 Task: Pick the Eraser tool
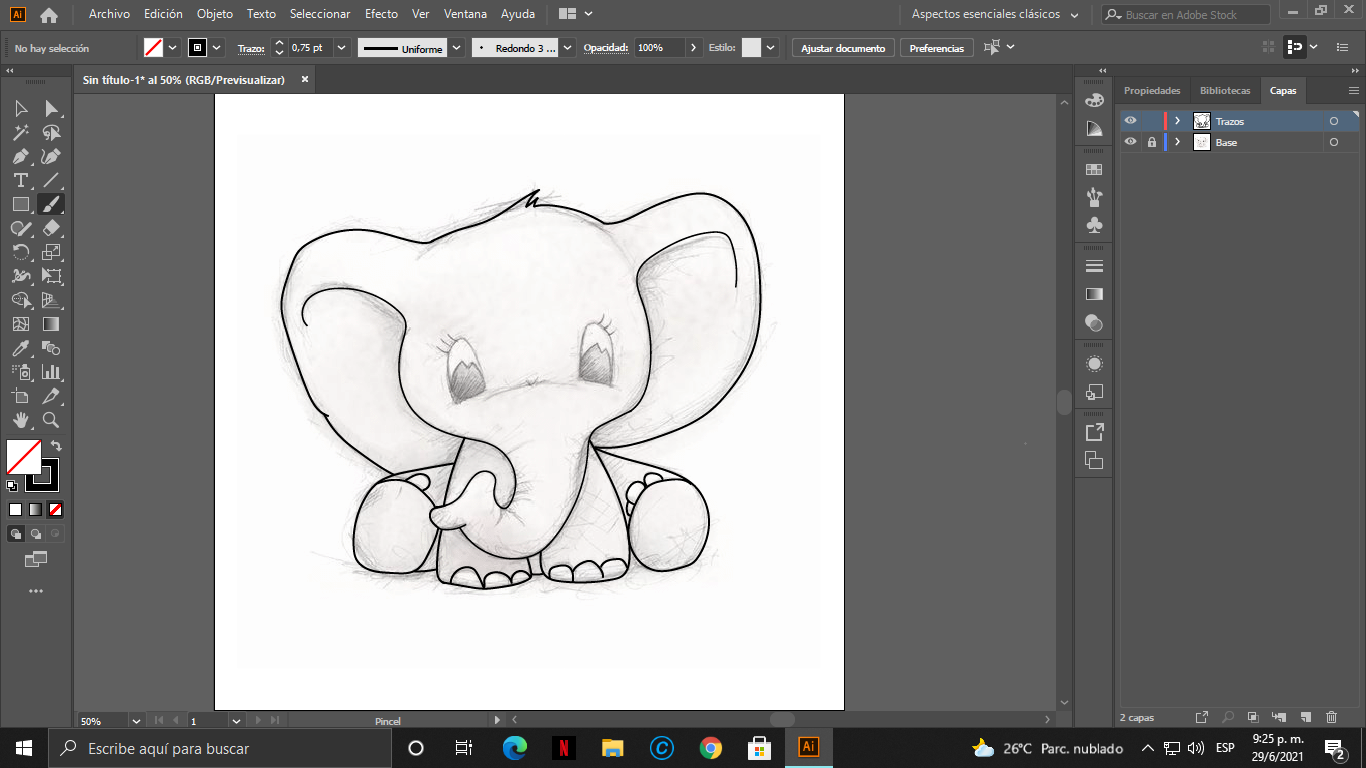click(51, 229)
